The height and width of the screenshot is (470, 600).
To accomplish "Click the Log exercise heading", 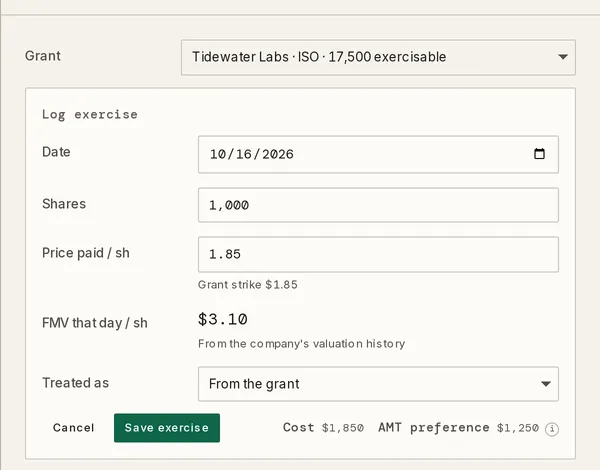I will (90, 114).
